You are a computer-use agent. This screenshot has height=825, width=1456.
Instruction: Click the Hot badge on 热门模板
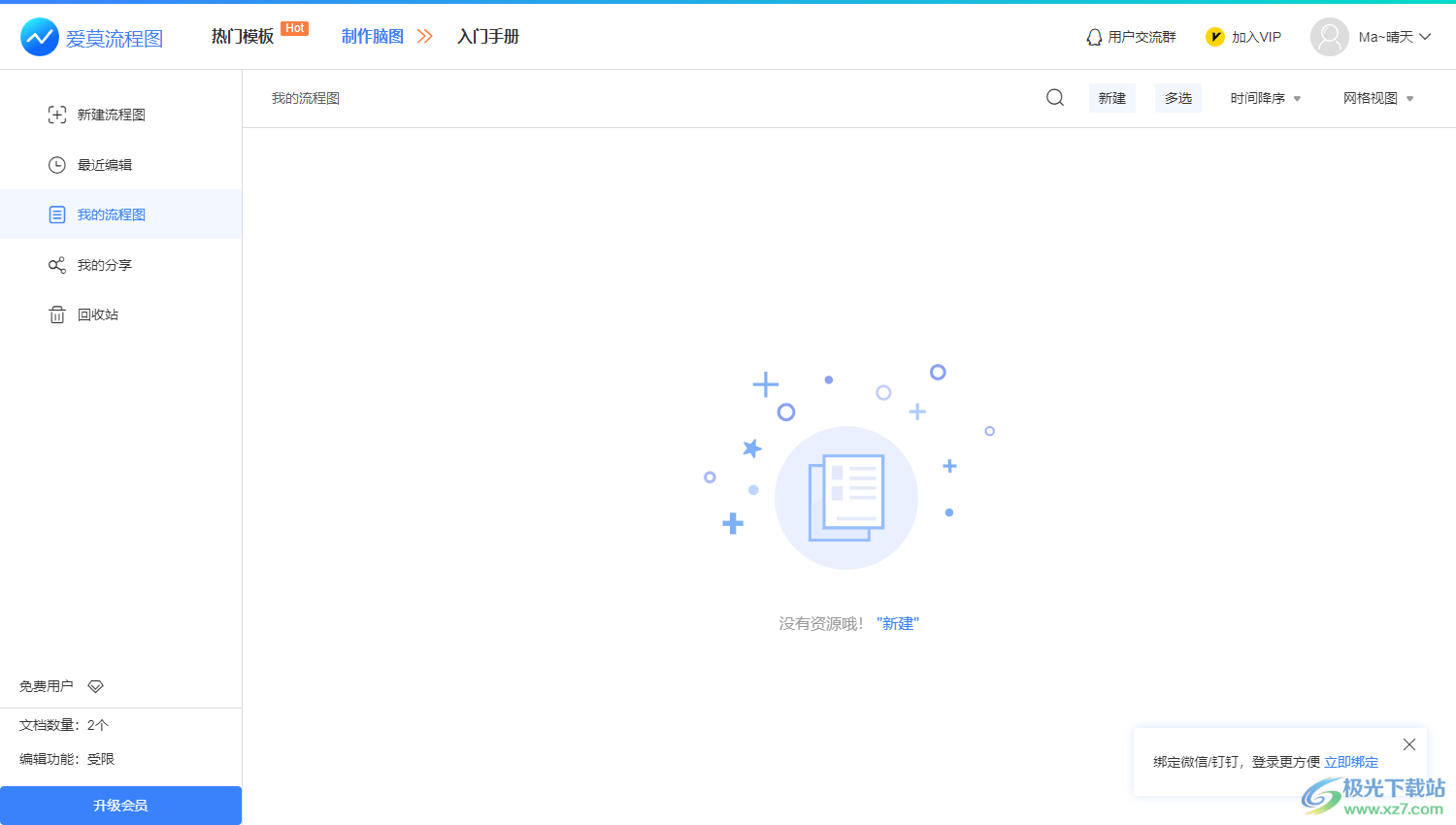[295, 28]
